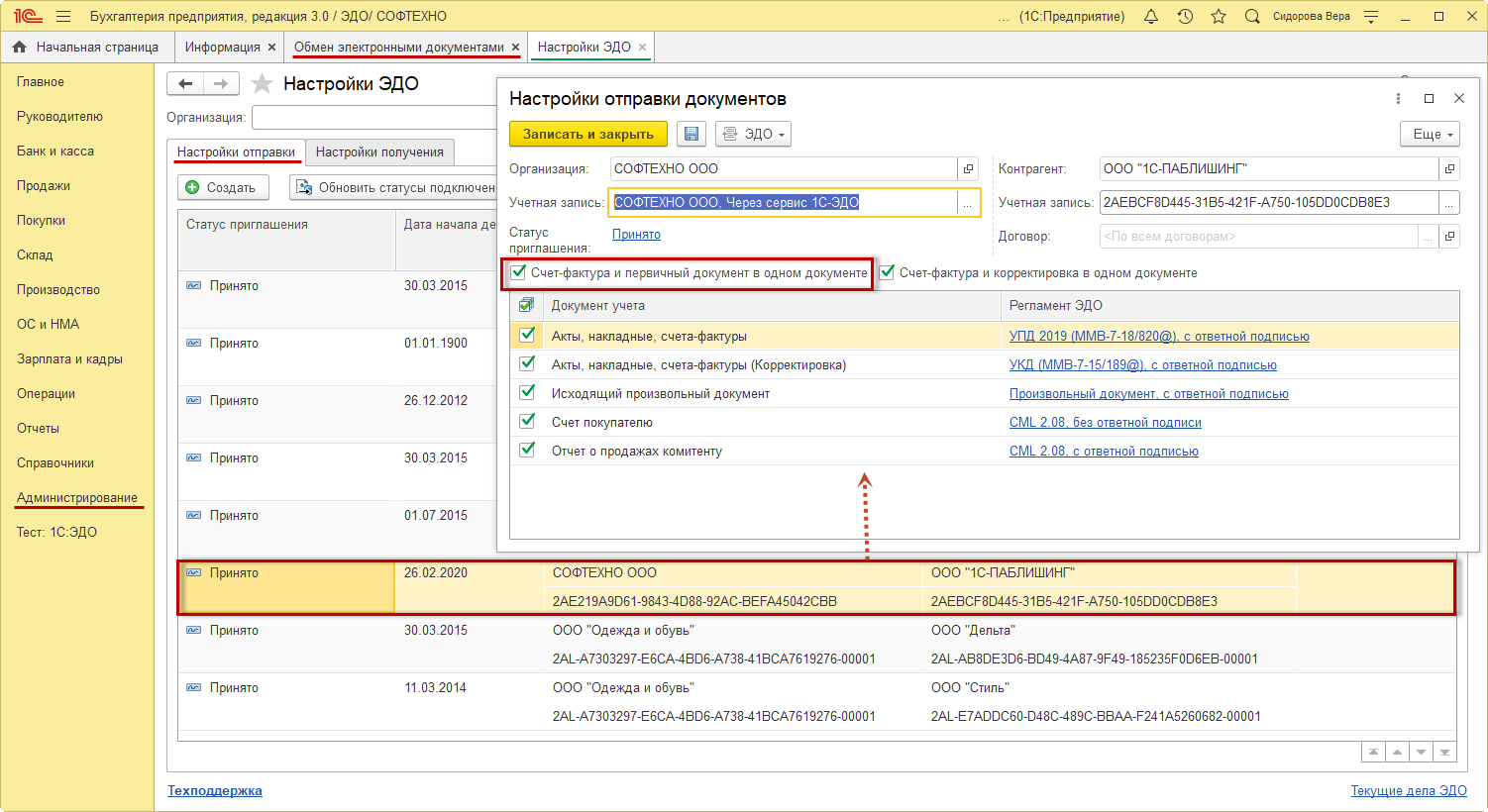This screenshot has width=1488, height=812.
Task: Switch to Настройки отправки tab
Action: 236,152
